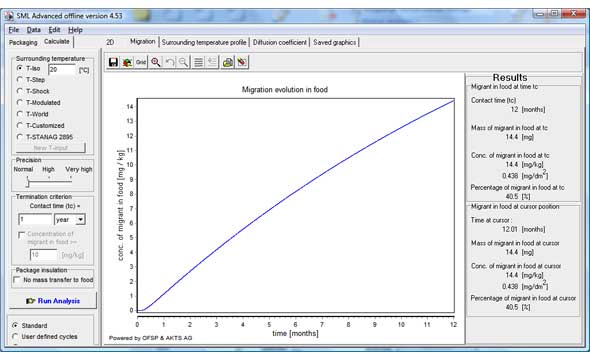Open the Data menu
The height and width of the screenshot is (360, 590).
point(33,30)
